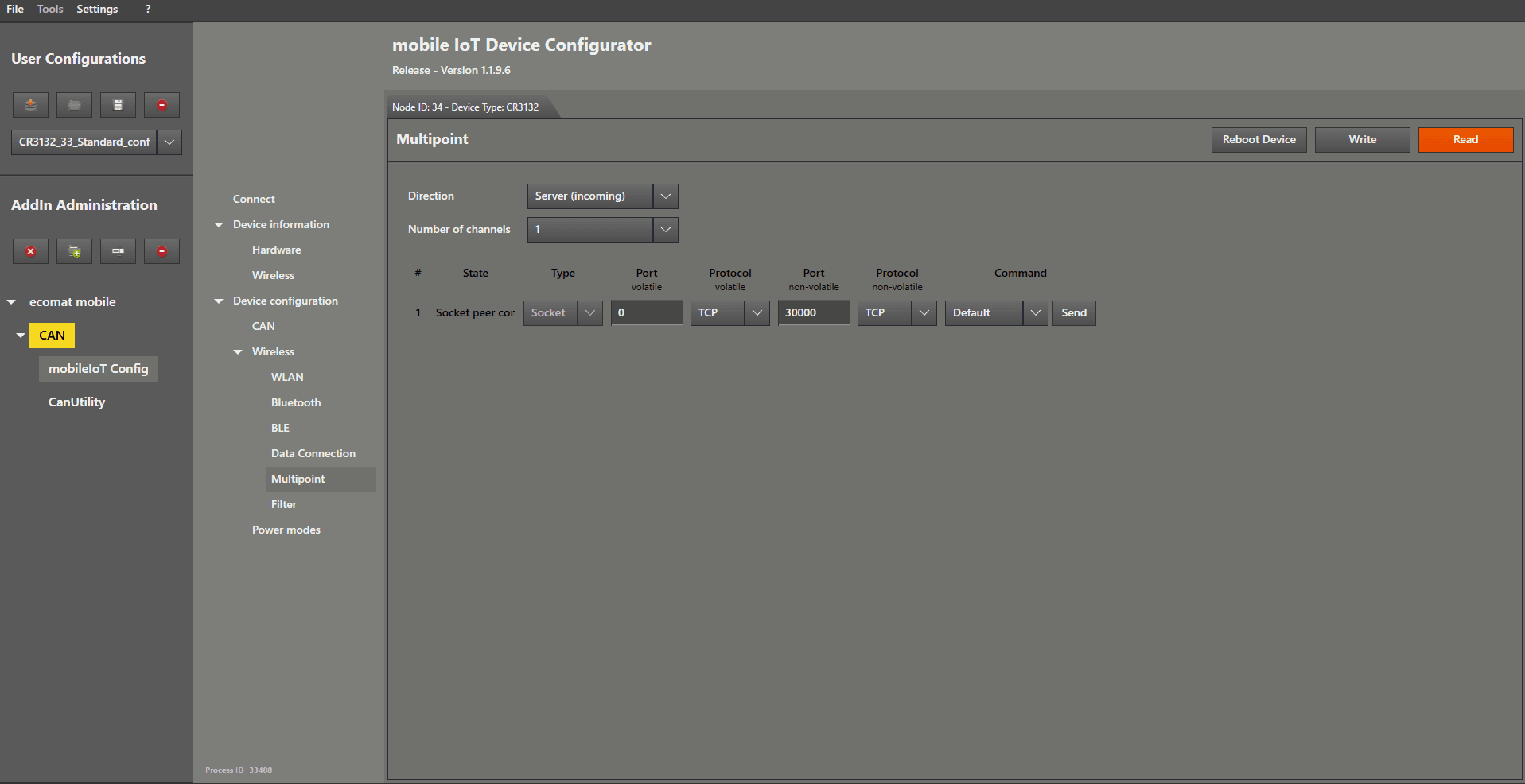This screenshot has width=1525, height=784.
Task: Click the red minus icon under User Configurations
Action: [x=161, y=105]
